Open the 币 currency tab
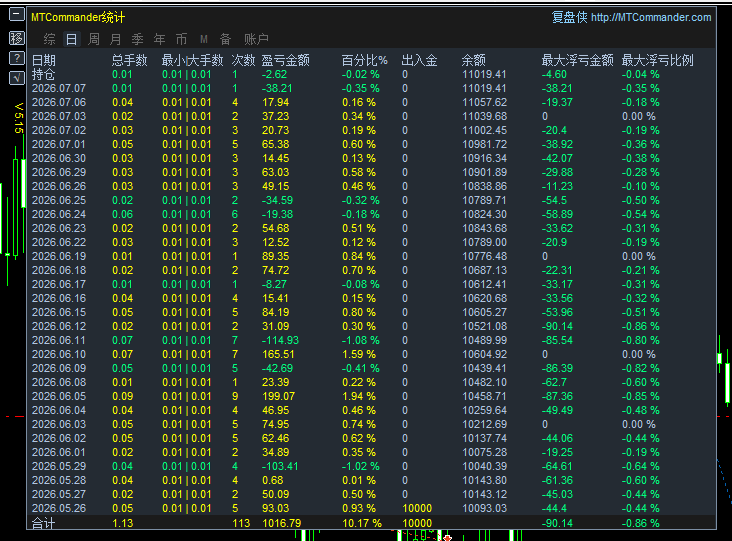This screenshot has width=732, height=541. [181, 39]
